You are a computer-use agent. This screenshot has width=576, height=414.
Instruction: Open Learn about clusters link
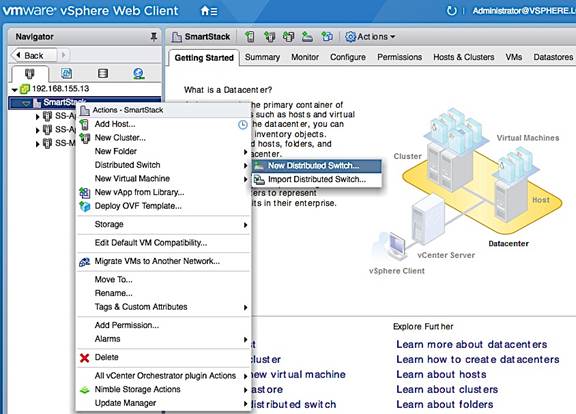(x=447, y=390)
